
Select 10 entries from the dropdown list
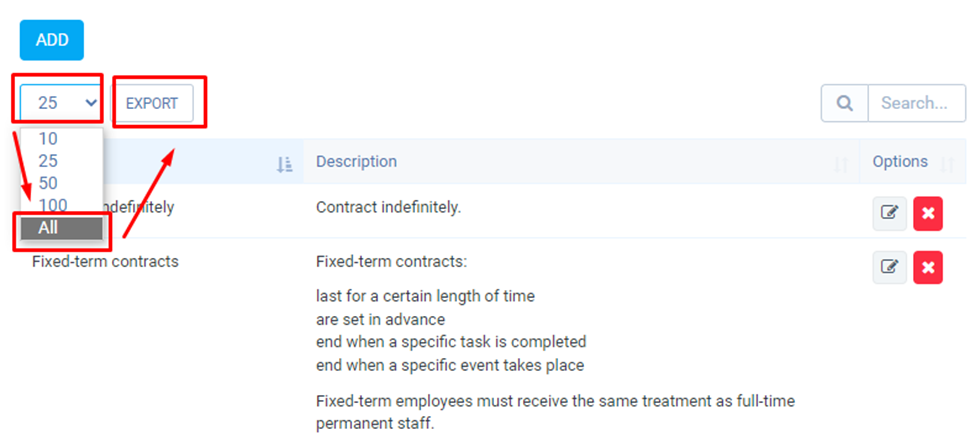pos(48,140)
